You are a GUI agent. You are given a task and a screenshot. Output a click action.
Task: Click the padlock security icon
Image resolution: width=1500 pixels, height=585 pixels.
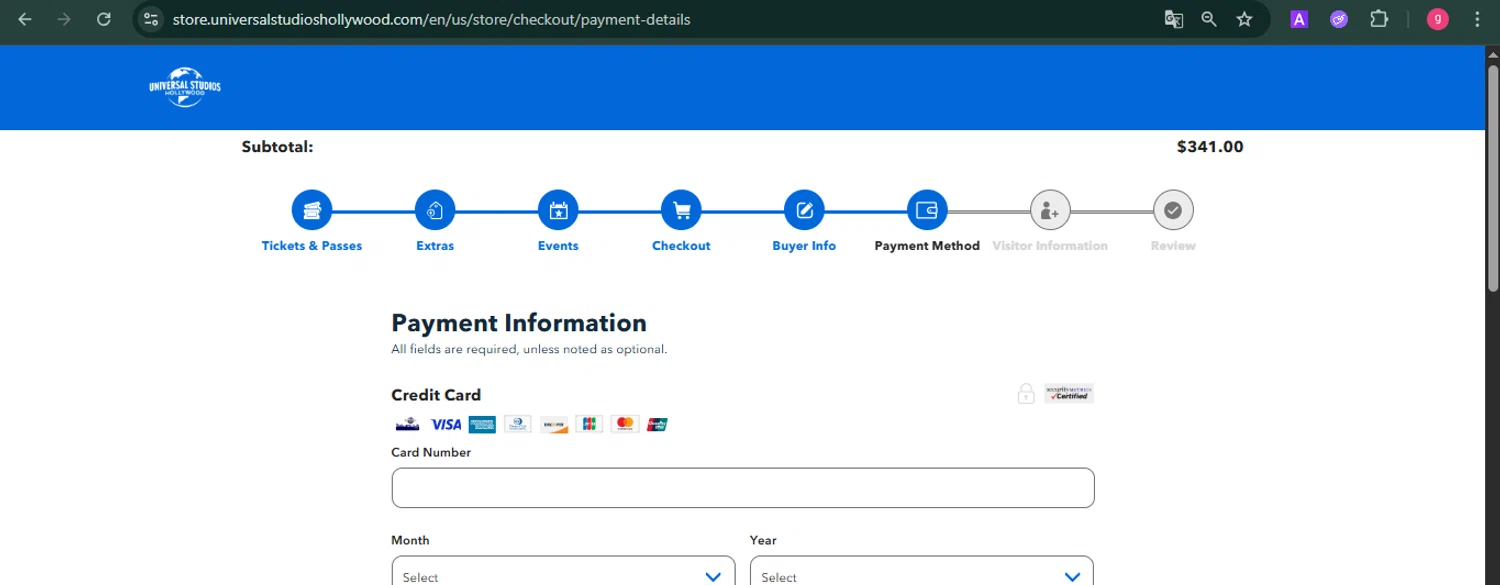coord(1026,393)
